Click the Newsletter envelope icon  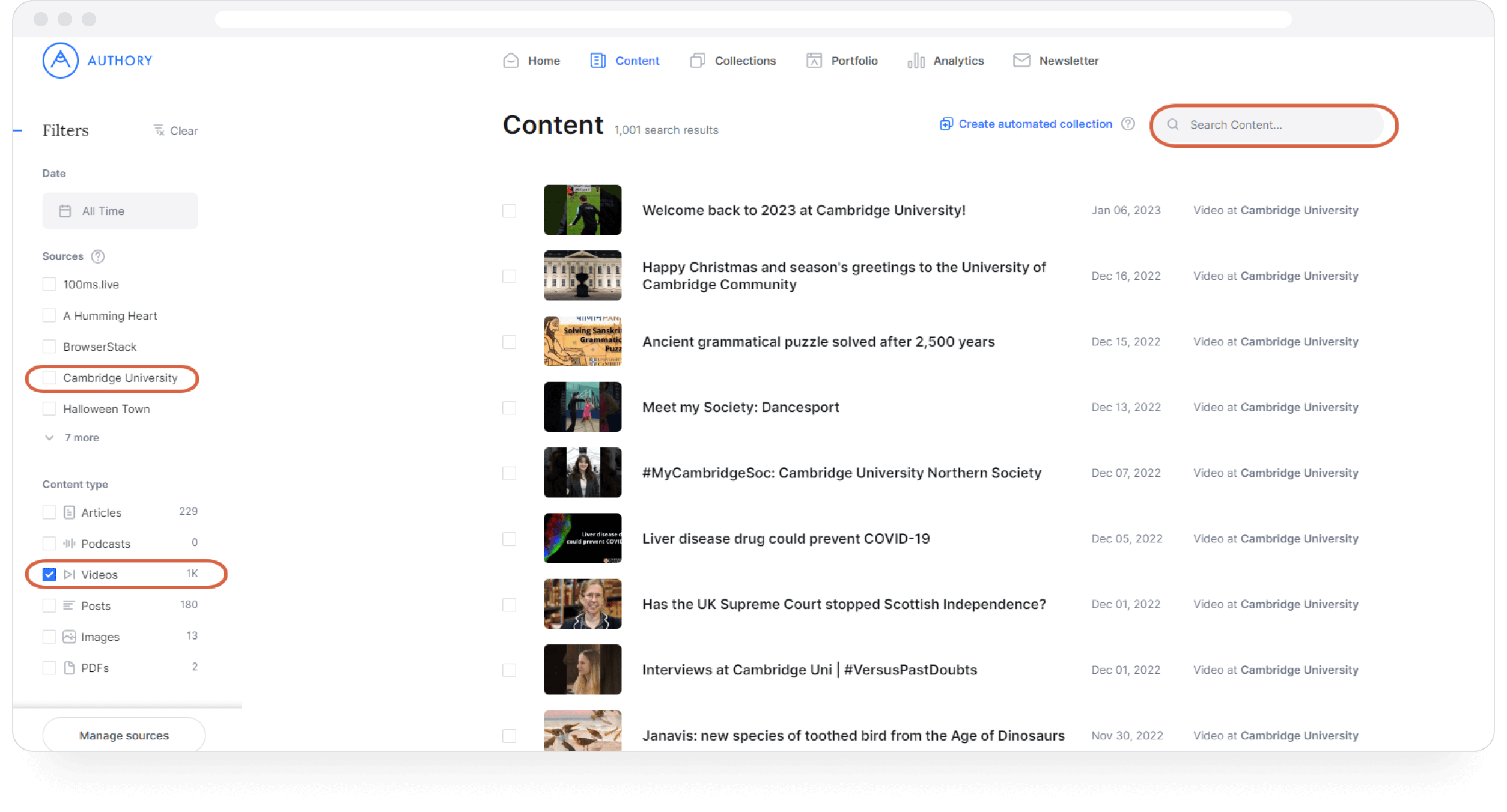click(x=1021, y=61)
